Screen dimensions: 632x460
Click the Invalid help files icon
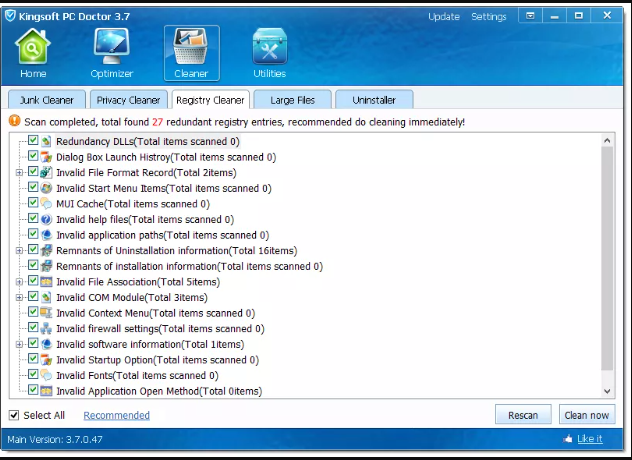click(x=46, y=219)
